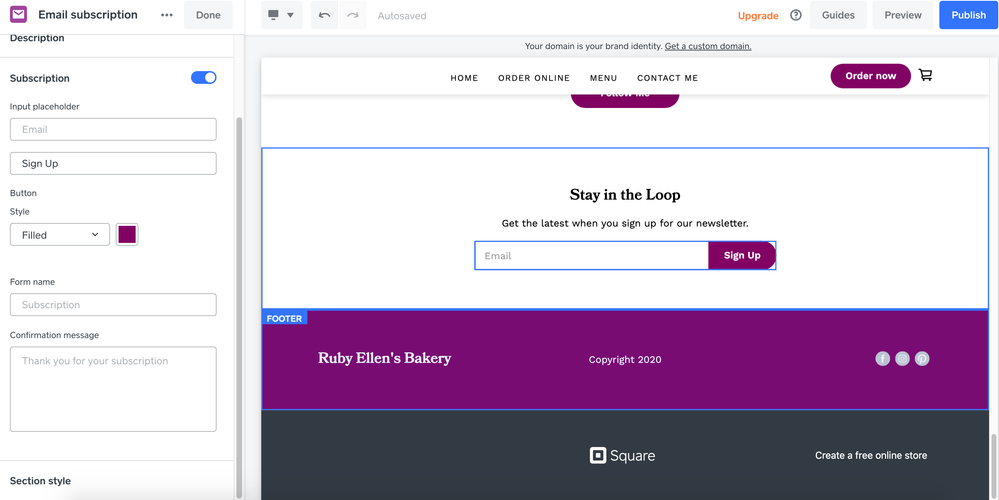This screenshot has height=500, width=999.
Task: Open the Preview button
Action: point(903,15)
